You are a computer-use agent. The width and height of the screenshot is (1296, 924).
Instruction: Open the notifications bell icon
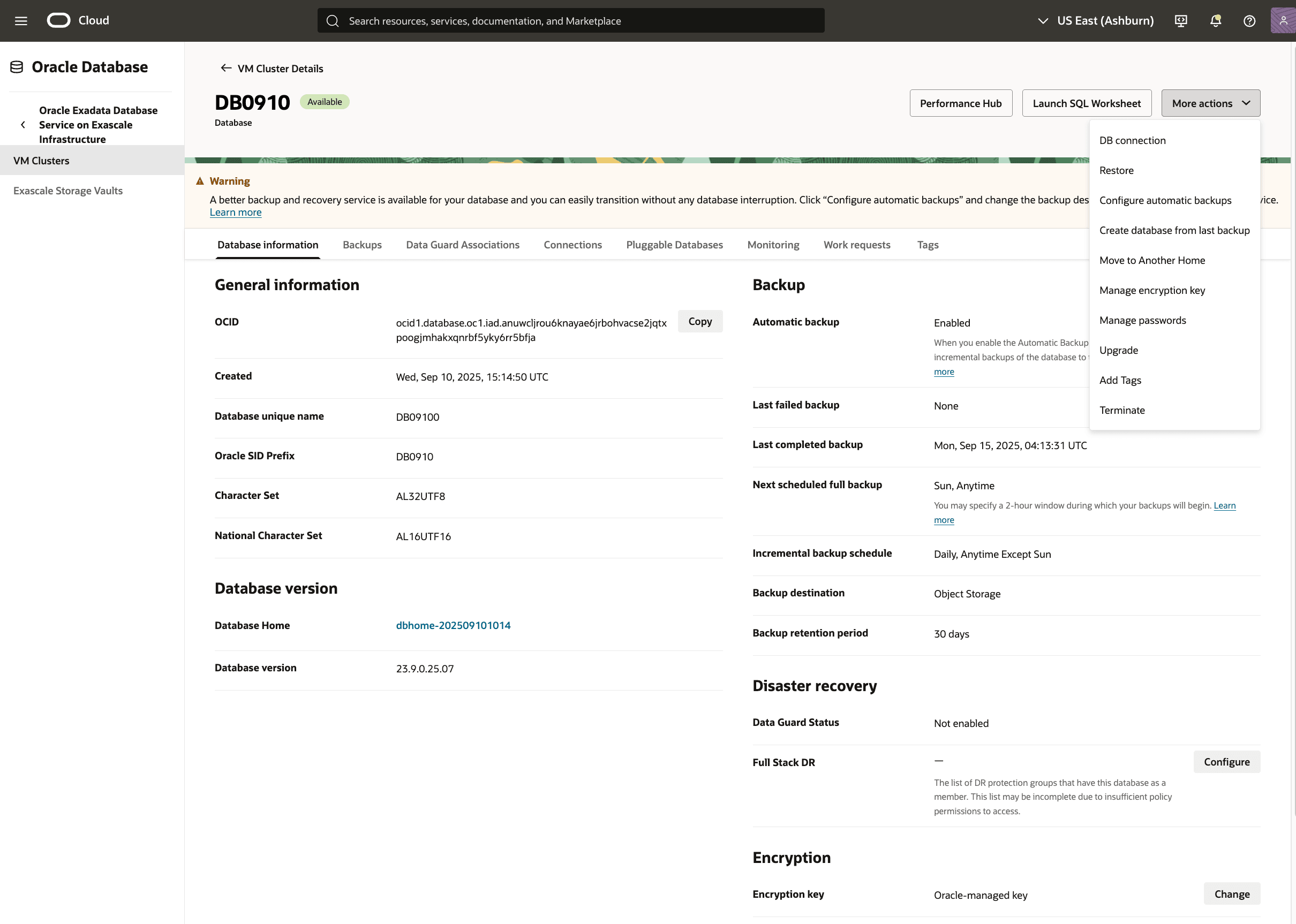[x=1215, y=21]
